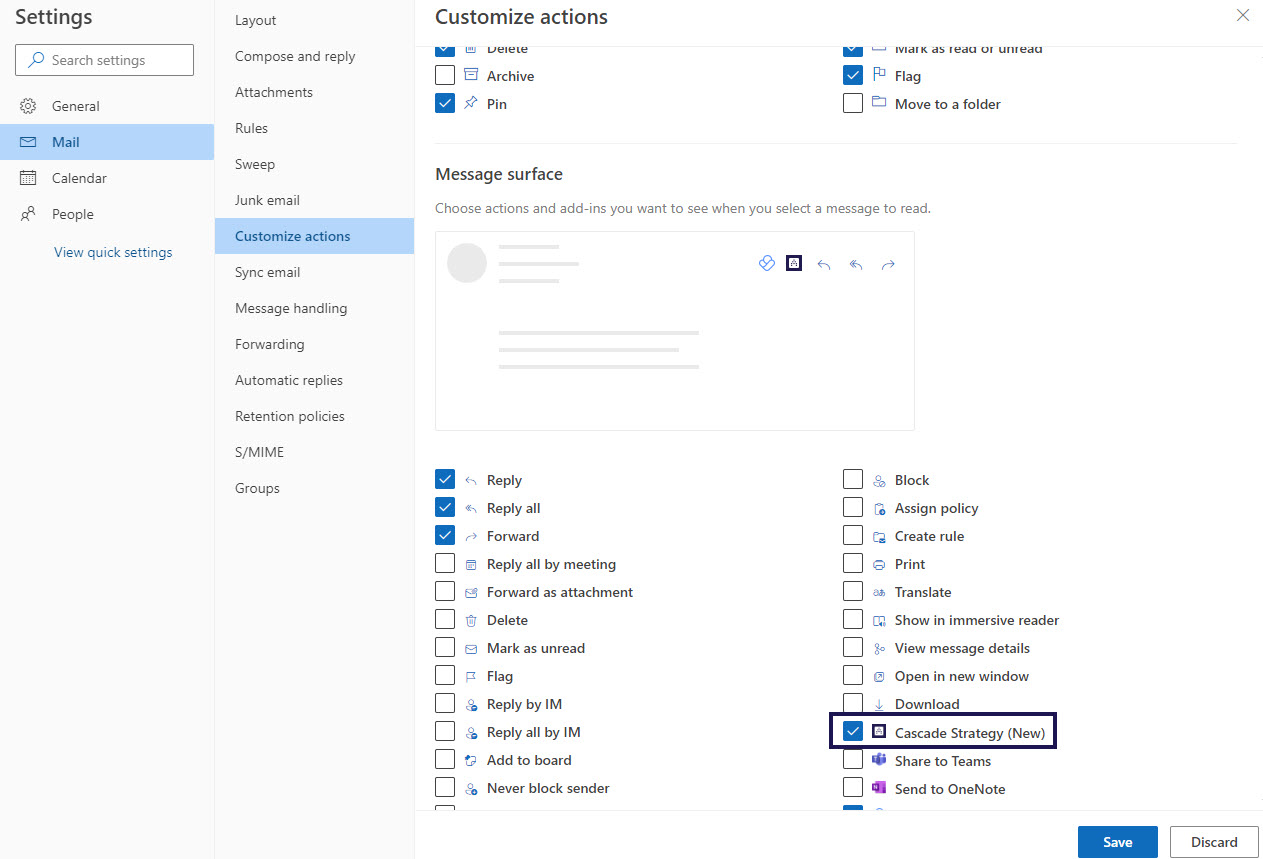
Task: Open the Junk email settings page
Action: pos(267,199)
